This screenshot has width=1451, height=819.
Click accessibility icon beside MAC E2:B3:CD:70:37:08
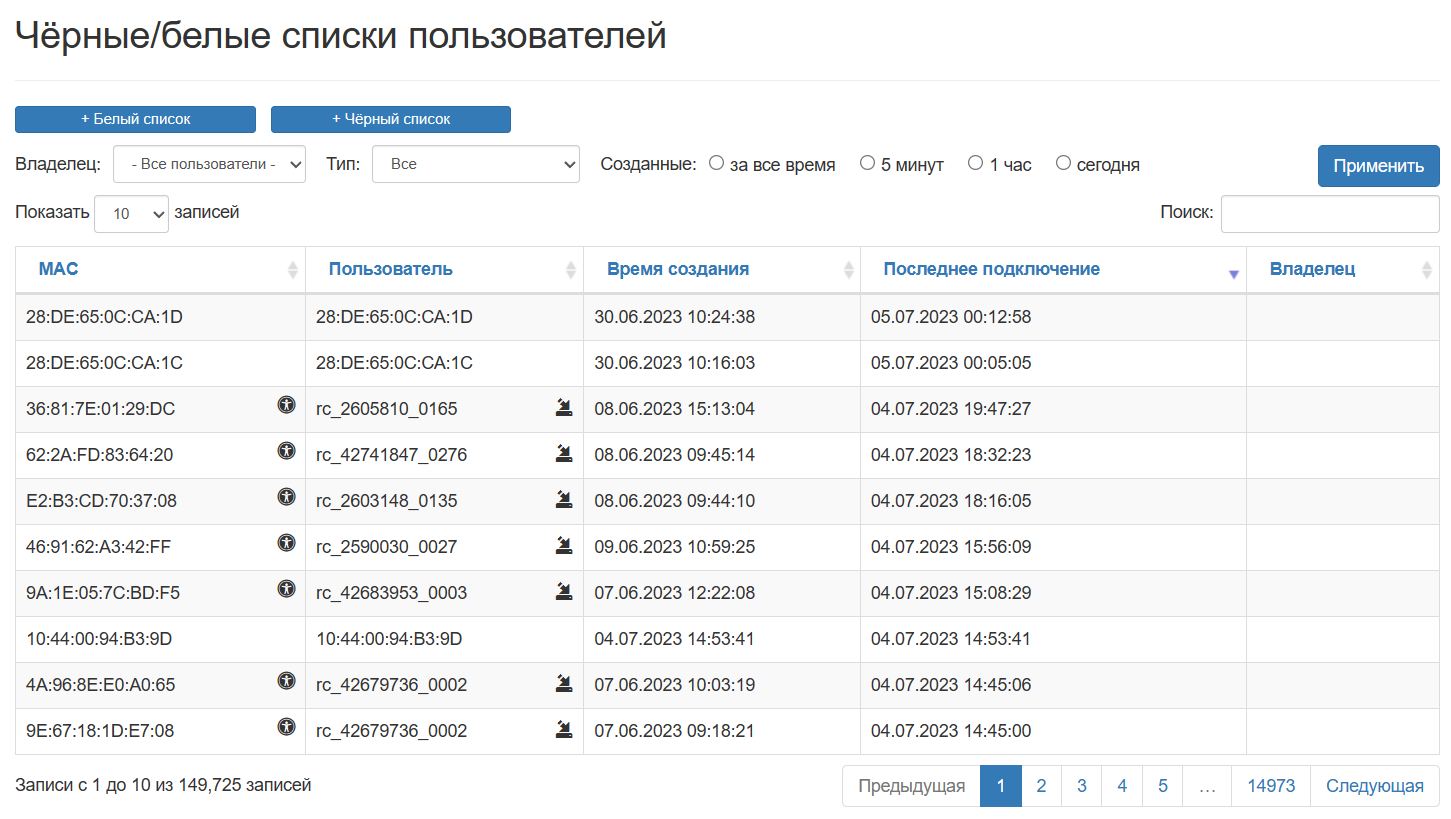tap(287, 497)
